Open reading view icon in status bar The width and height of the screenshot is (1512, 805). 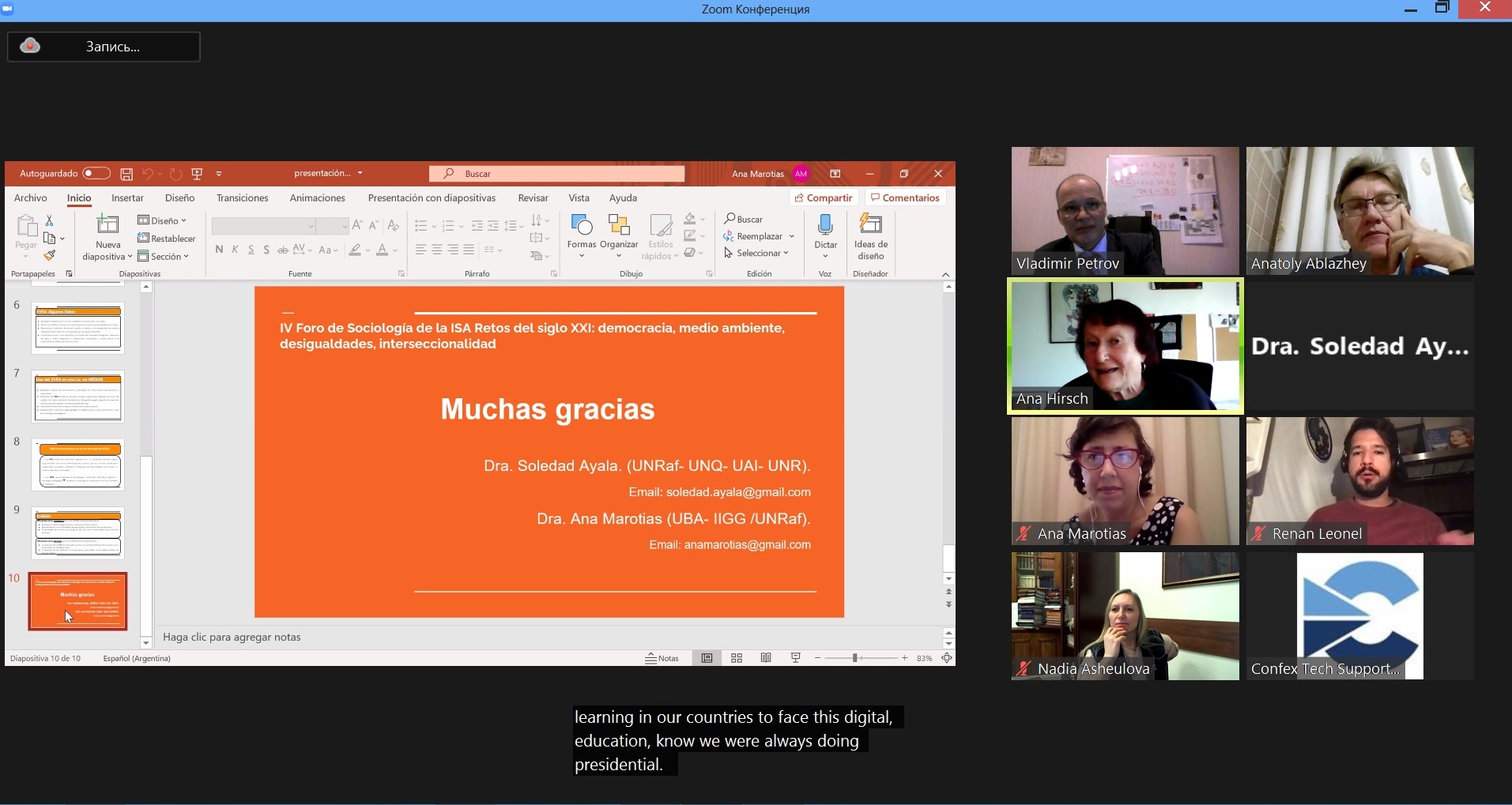[x=766, y=658]
